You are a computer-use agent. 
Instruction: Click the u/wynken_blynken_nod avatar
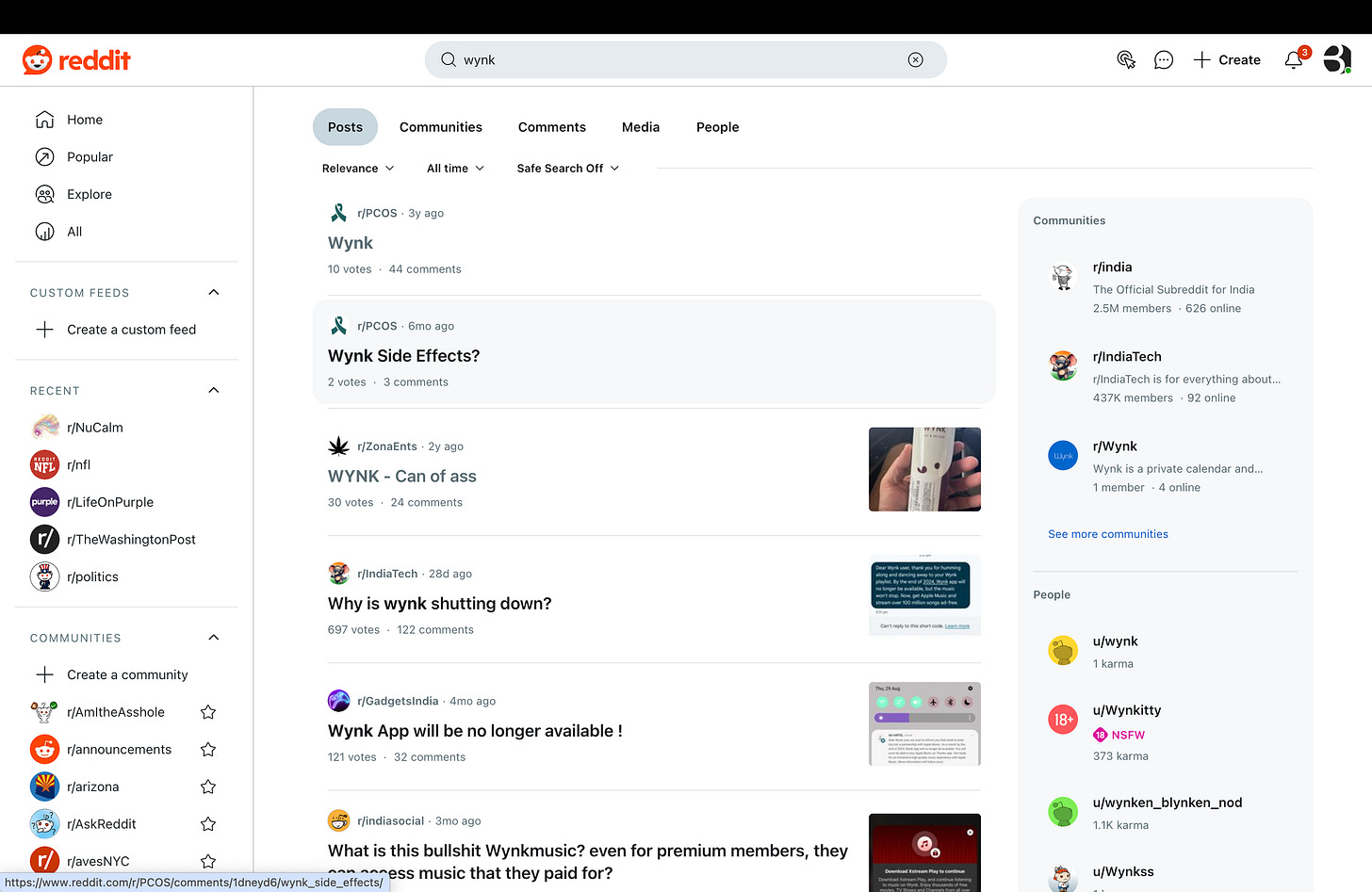pyautogui.click(x=1063, y=812)
